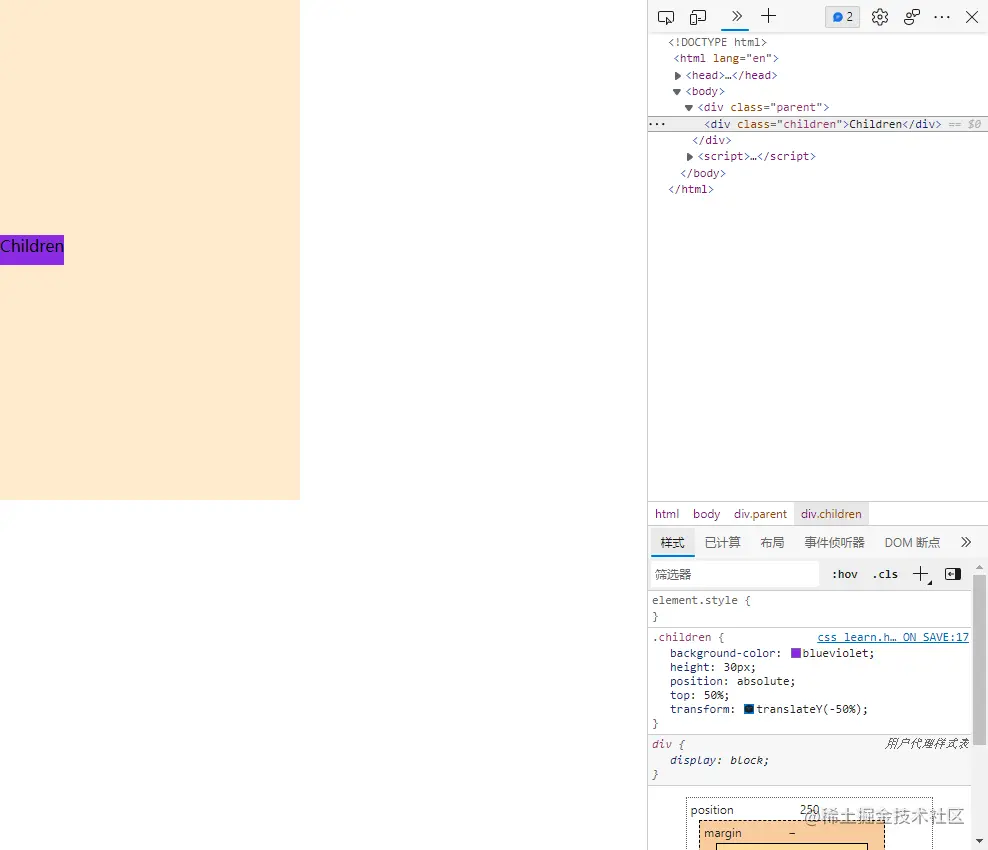Switch to the 已计算 (Computed) tab
The height and width of the screenshot is (850, 988).
(722, 543)
